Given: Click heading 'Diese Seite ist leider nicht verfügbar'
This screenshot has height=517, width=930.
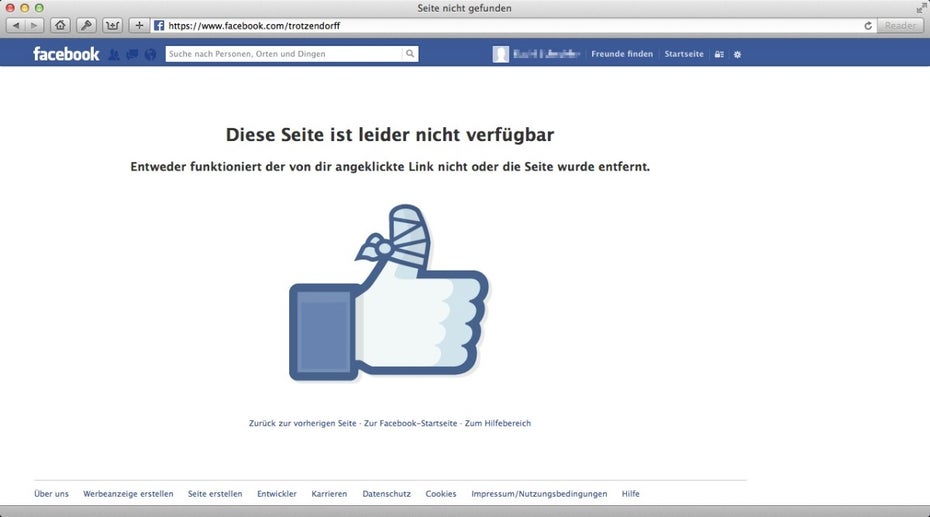Looking at the screenshot, I should [x=390, y=135].
